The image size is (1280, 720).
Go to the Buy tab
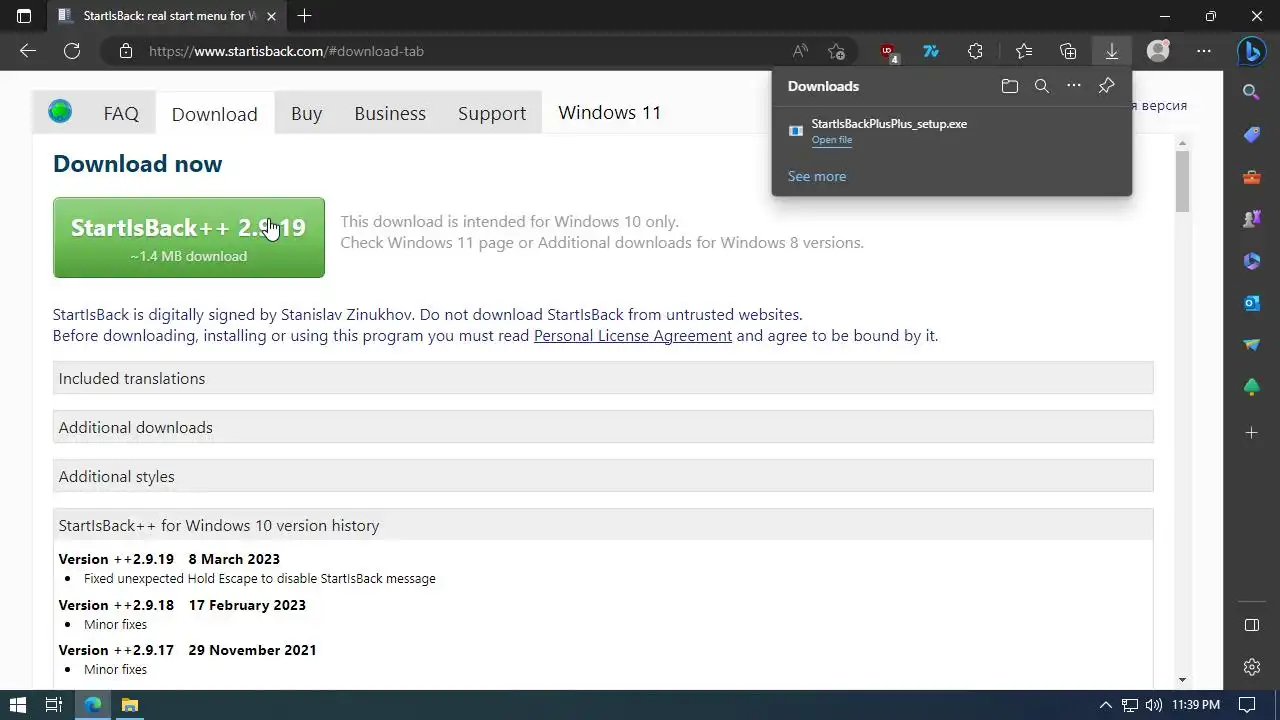click(306, 113)
